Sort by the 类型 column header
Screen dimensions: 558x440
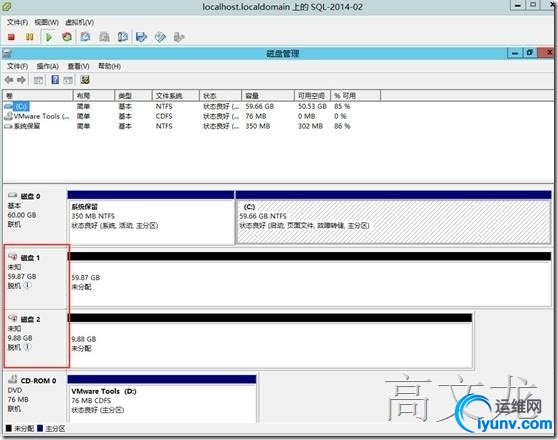point(133,95)
